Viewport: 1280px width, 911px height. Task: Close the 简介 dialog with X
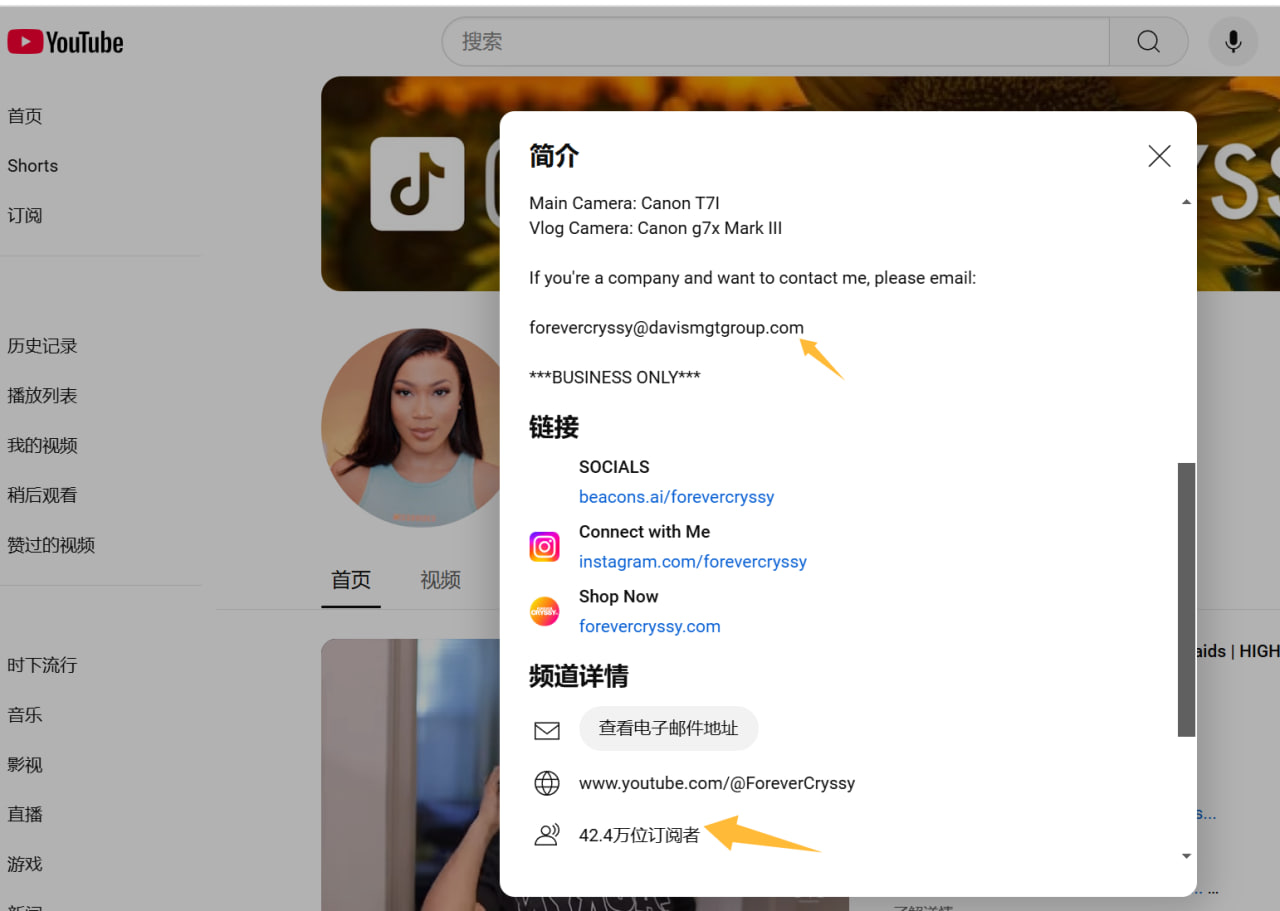pyautogui.click(x=1159, y=156)
